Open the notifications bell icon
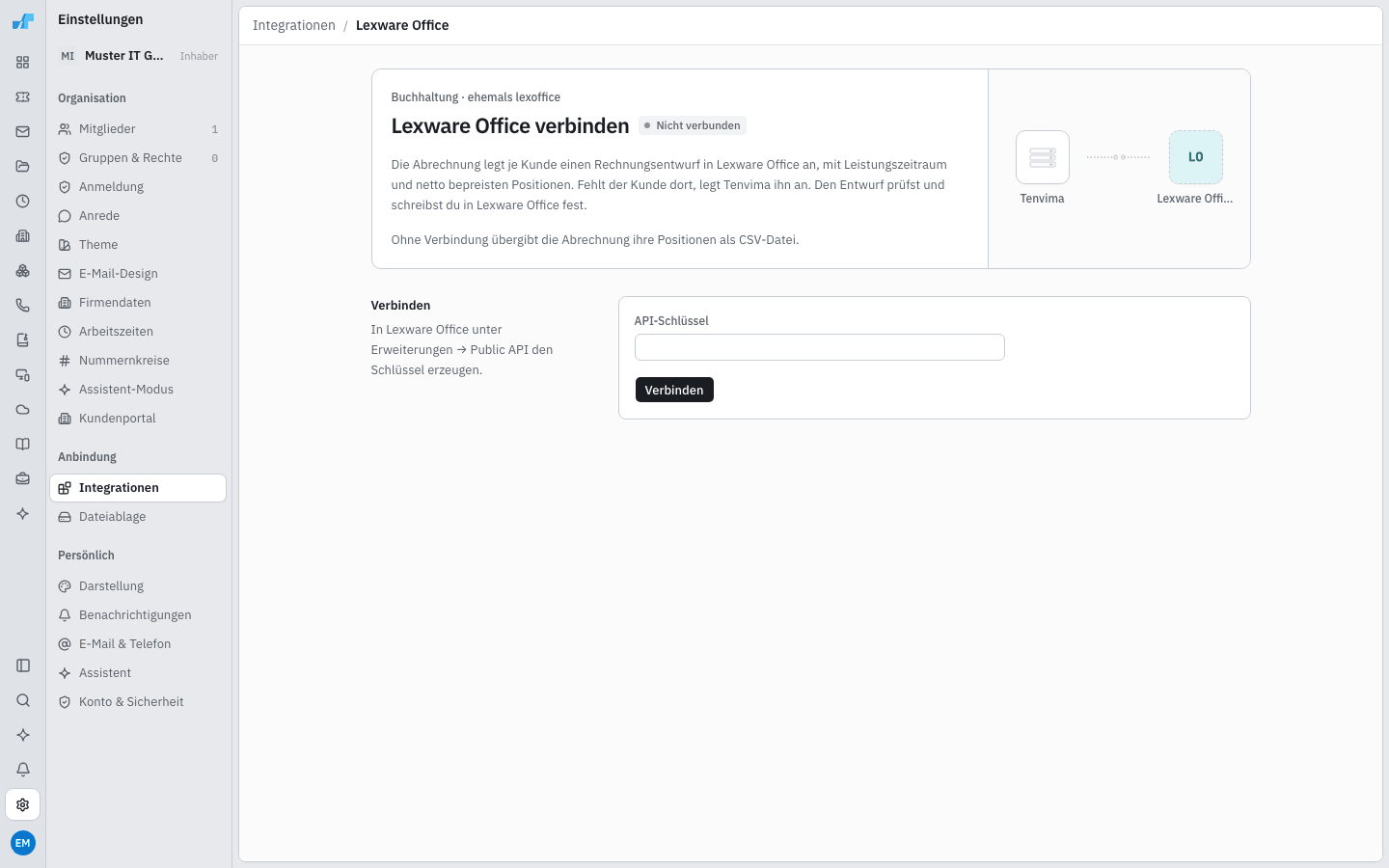1389x868 pixels. (x=23, y=770)
